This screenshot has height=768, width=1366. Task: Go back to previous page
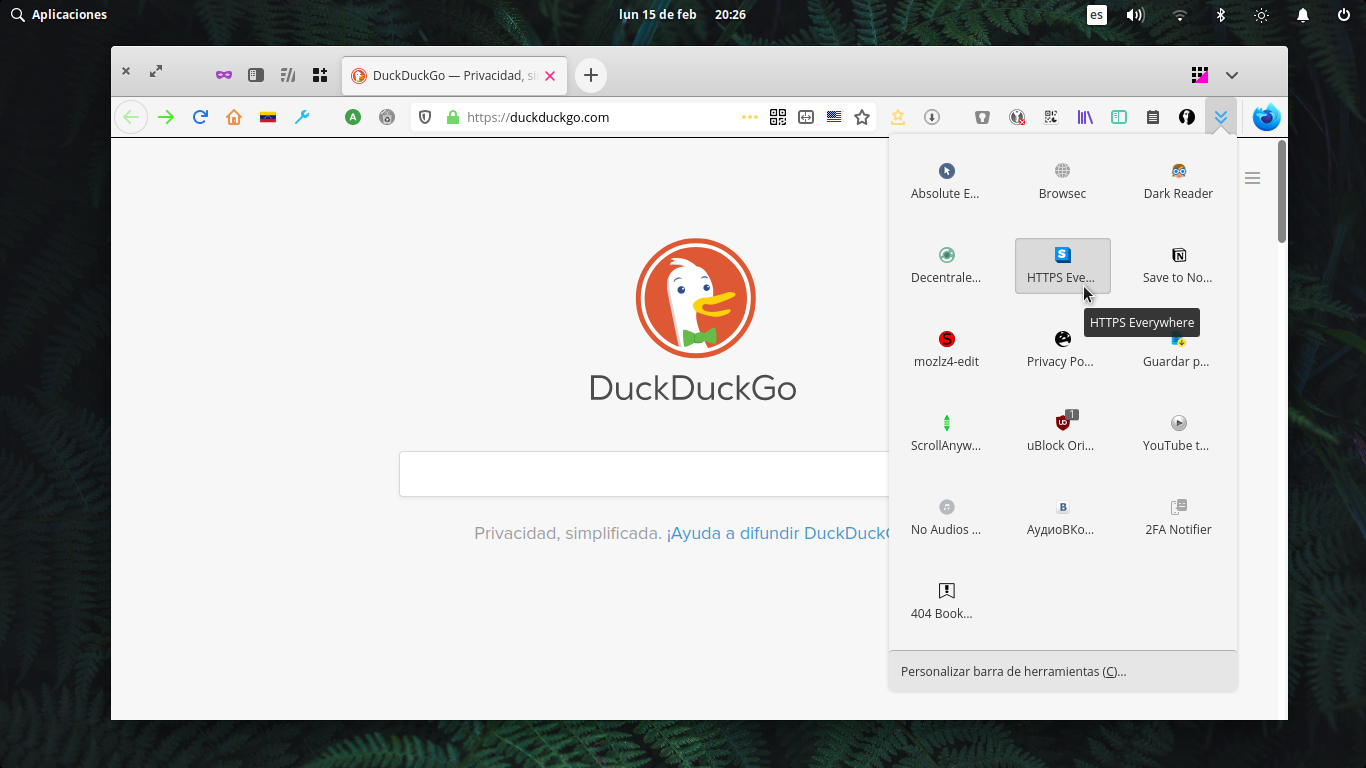pos(131,117)
